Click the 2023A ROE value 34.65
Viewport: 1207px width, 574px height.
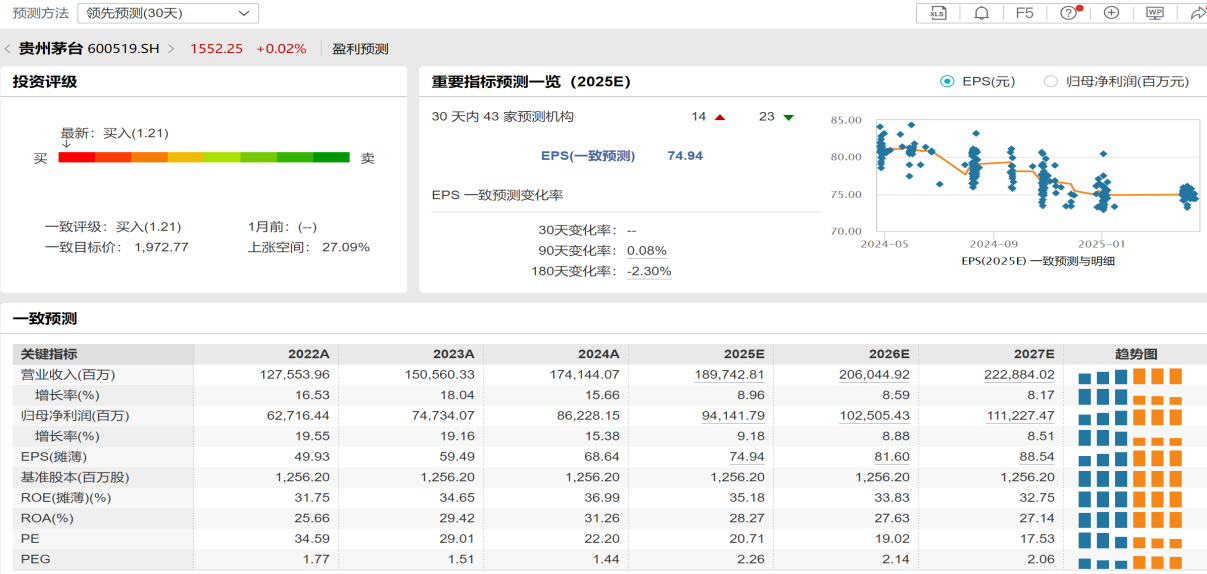(x=458, y=498)
